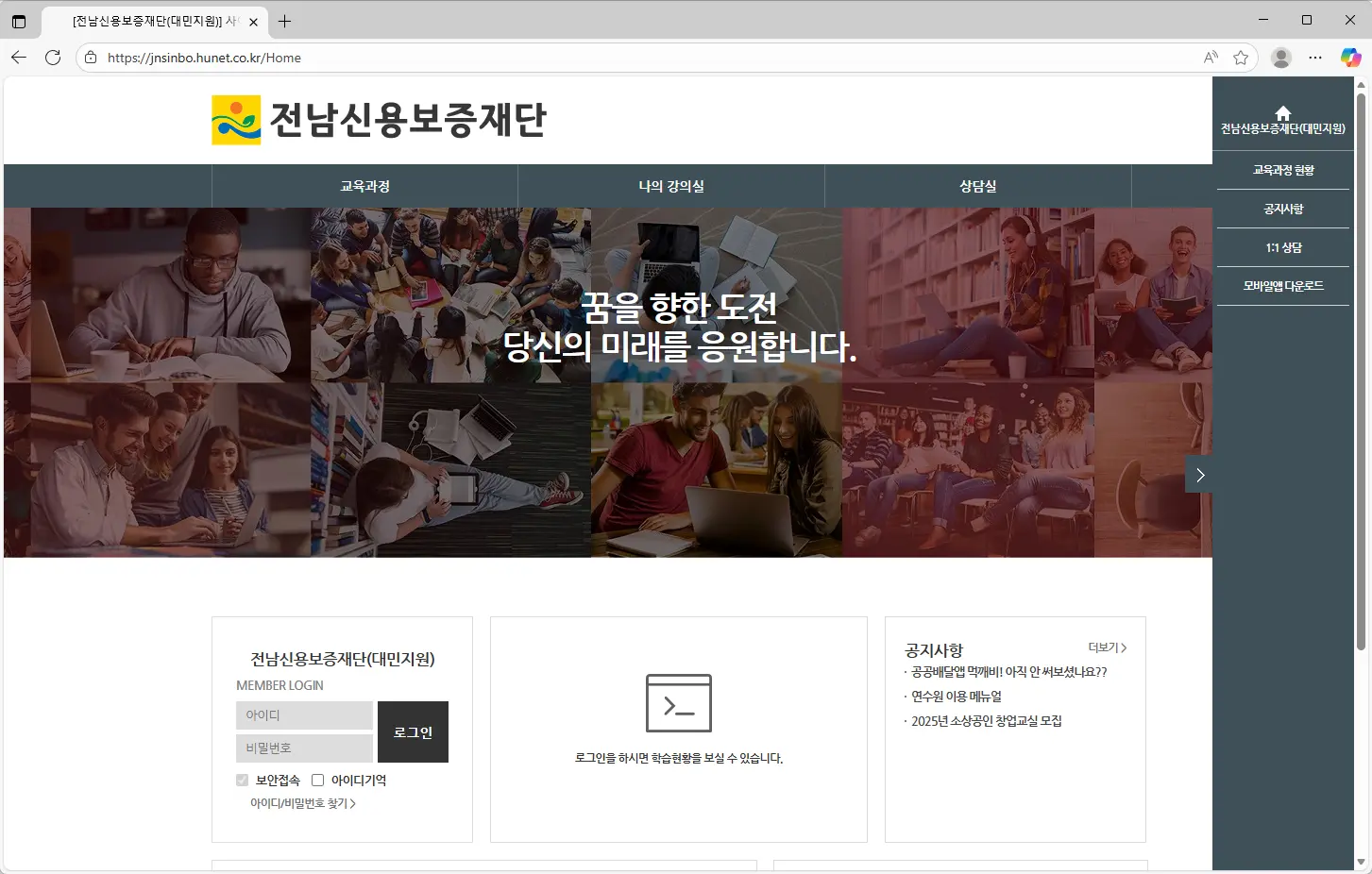Click the browser back arrow
Screen dimensions: 1372x874
[18, 58]
